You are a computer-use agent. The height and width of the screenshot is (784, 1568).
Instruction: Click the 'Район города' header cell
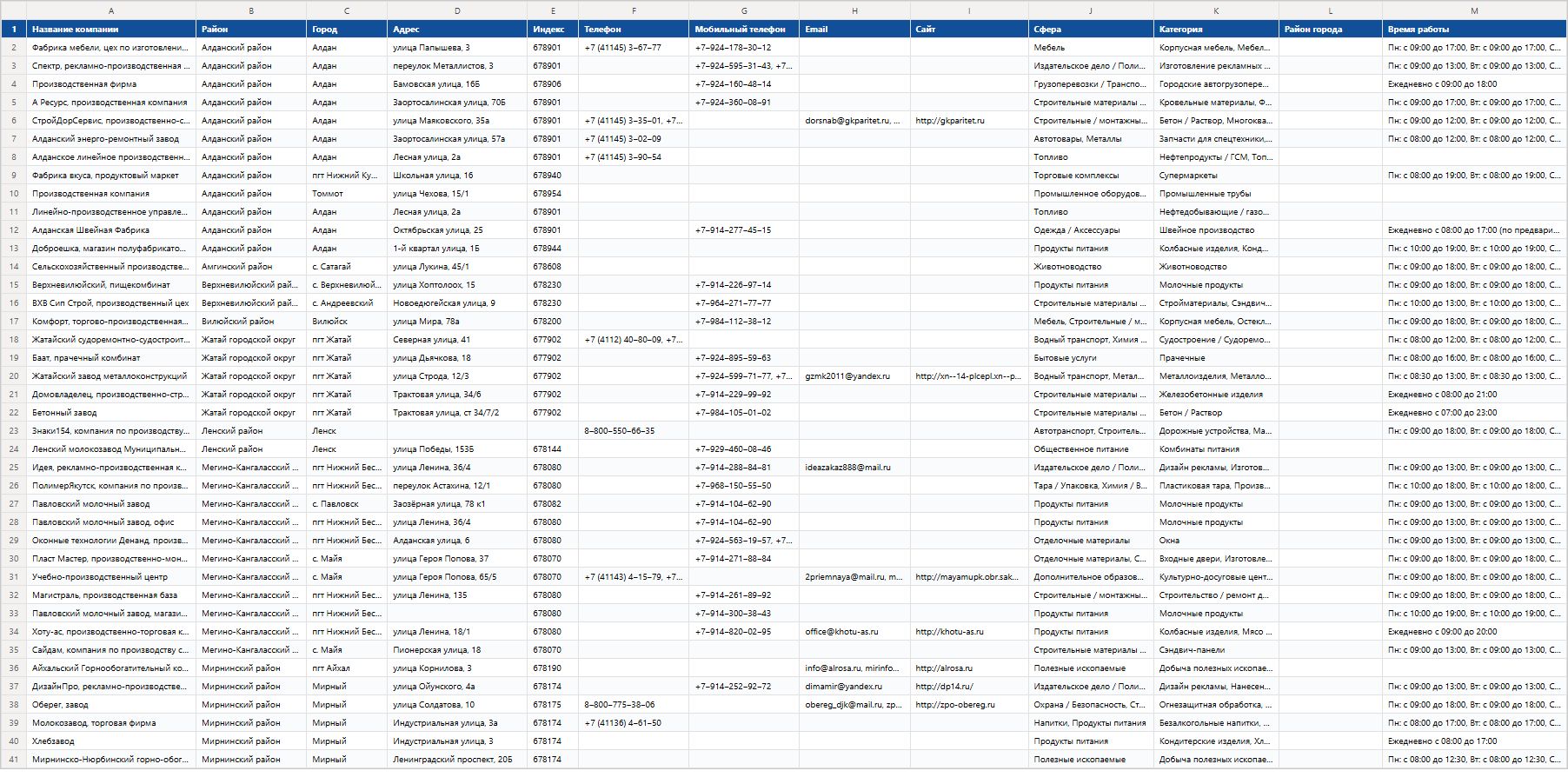pyautogui.click(x=1331, y=30)
